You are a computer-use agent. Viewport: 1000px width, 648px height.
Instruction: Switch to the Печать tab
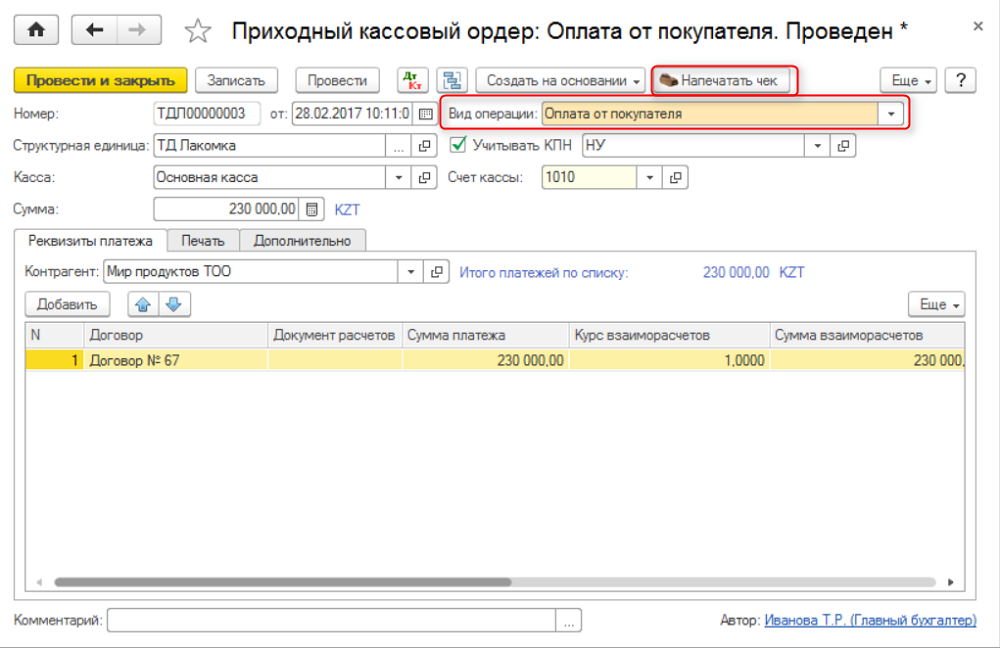(x=203, y=240)
